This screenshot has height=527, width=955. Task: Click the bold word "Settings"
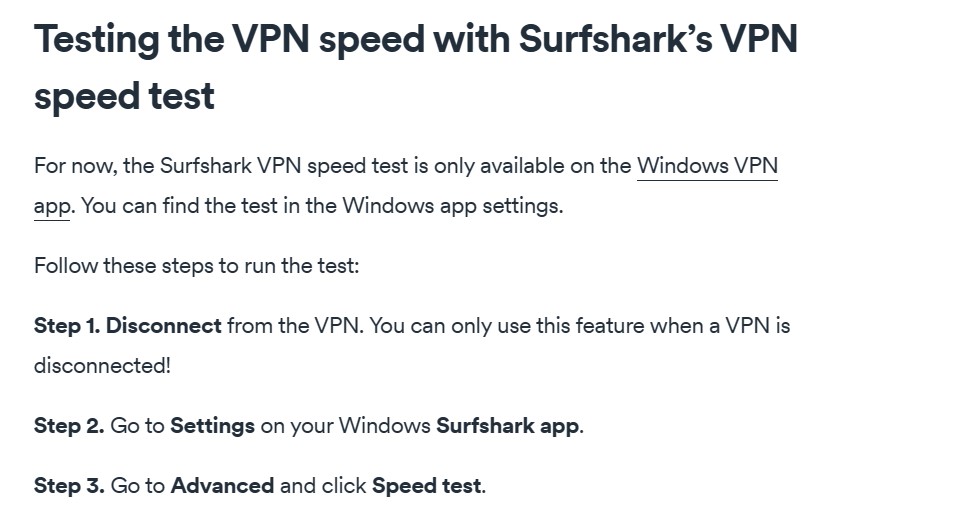(x=213, y=426)
